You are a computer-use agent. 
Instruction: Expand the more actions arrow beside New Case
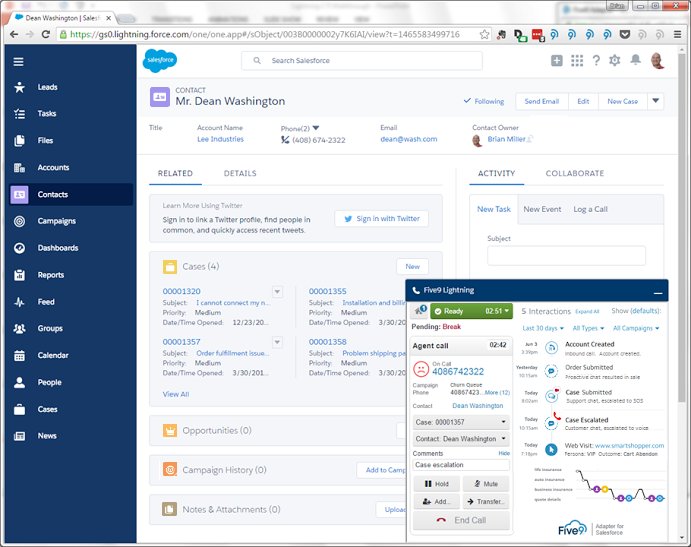click(655, 101)
